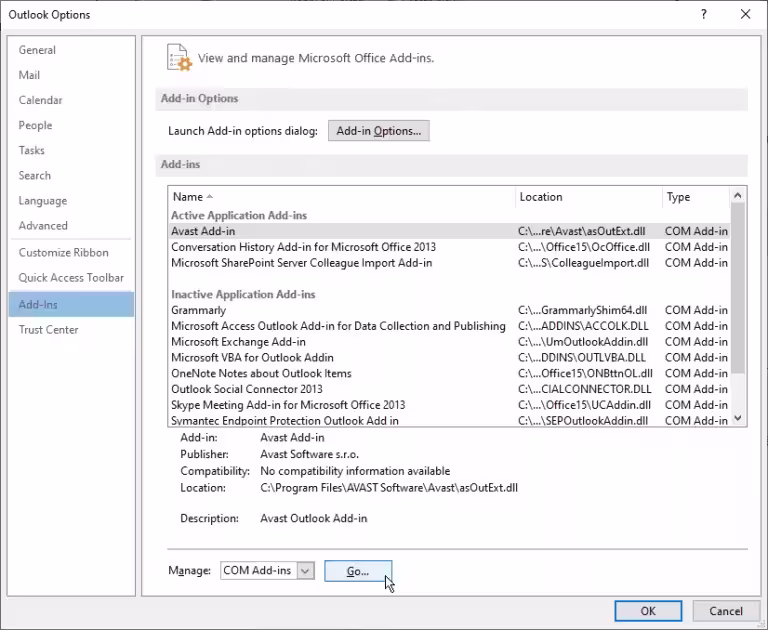Select Symantec Endpoint Protection Outlook Add in
The image size is (768, 630).
449,420
